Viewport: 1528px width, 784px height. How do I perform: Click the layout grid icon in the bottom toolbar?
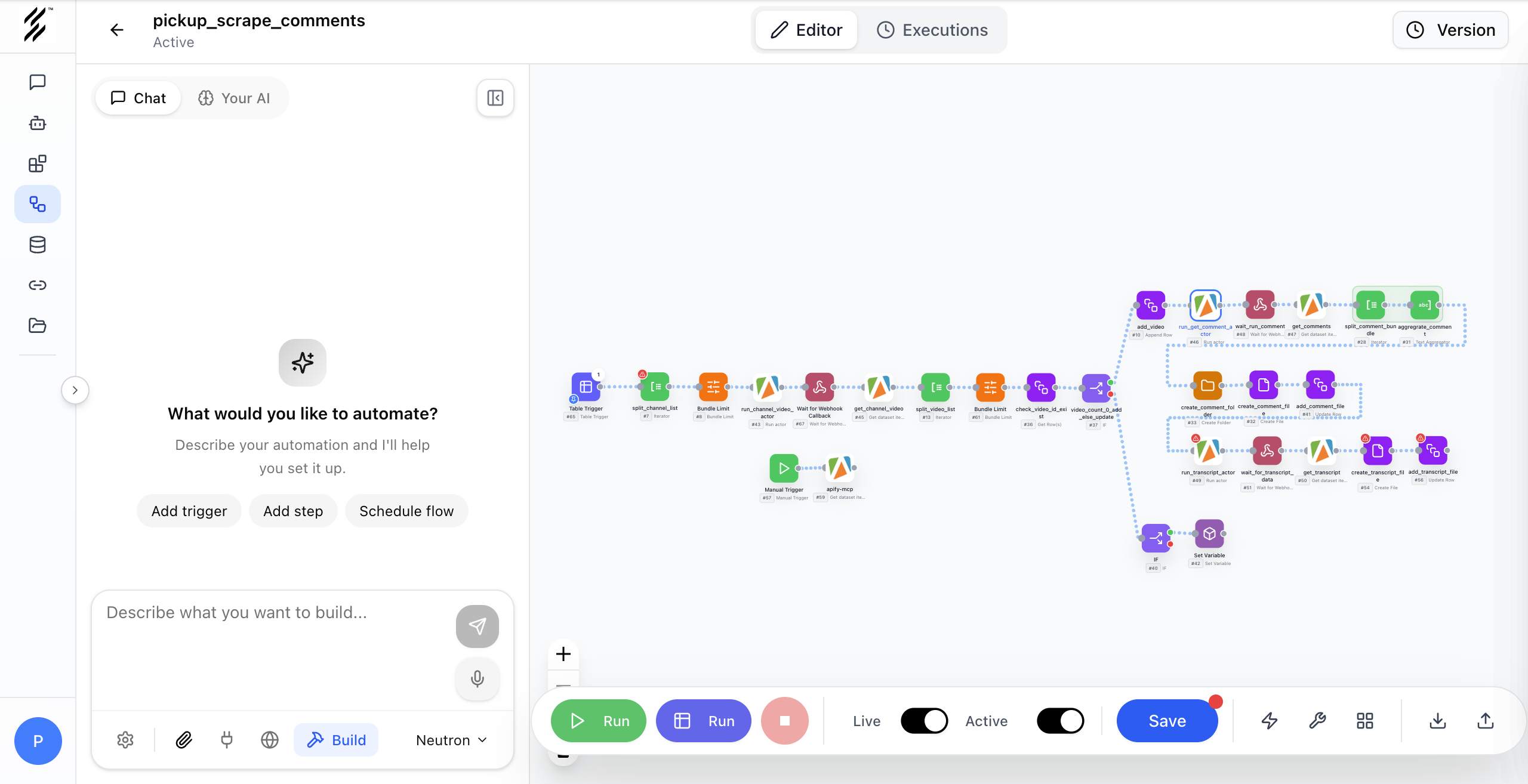[x=1365, y=721]
